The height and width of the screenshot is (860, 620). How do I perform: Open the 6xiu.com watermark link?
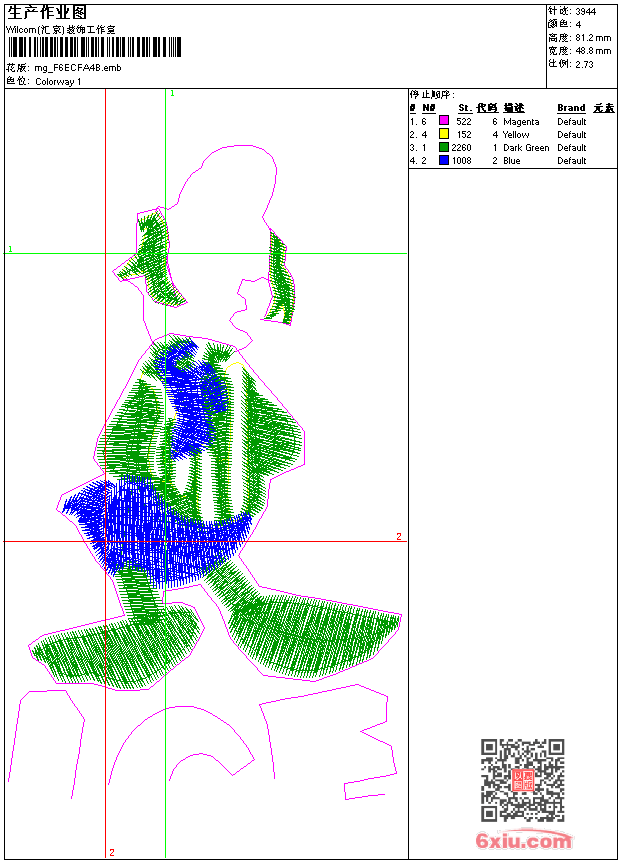tap(523, 840)
